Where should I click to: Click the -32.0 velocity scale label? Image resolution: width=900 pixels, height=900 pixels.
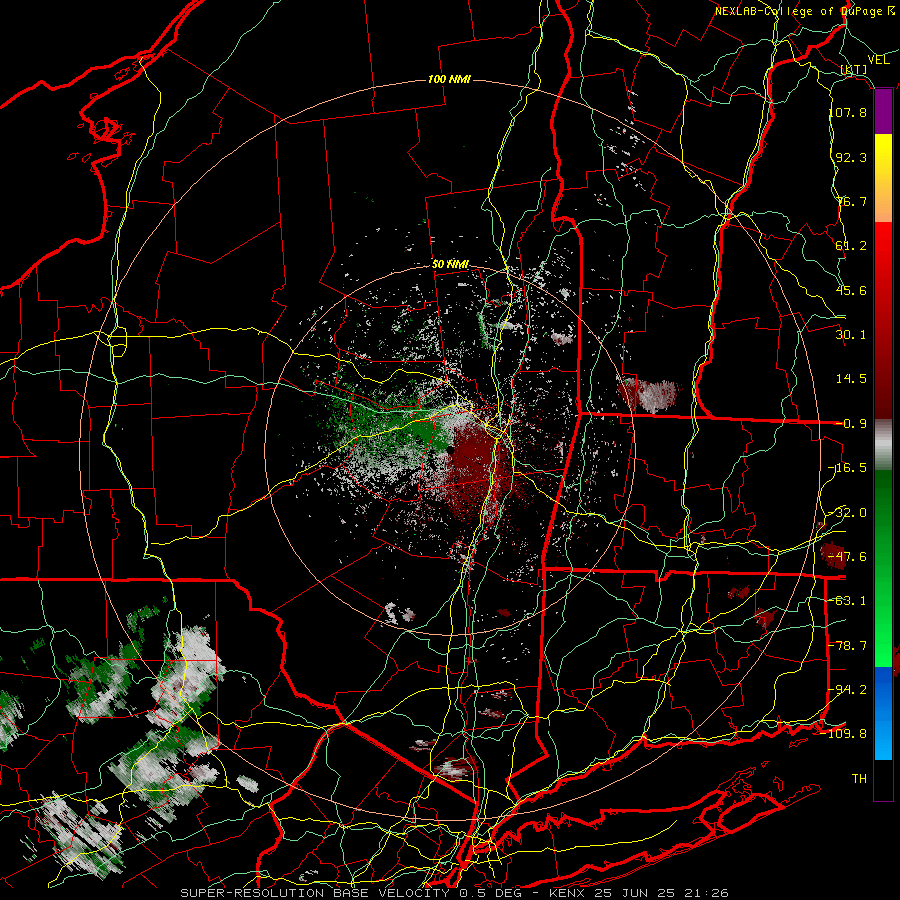click(848, 512)
